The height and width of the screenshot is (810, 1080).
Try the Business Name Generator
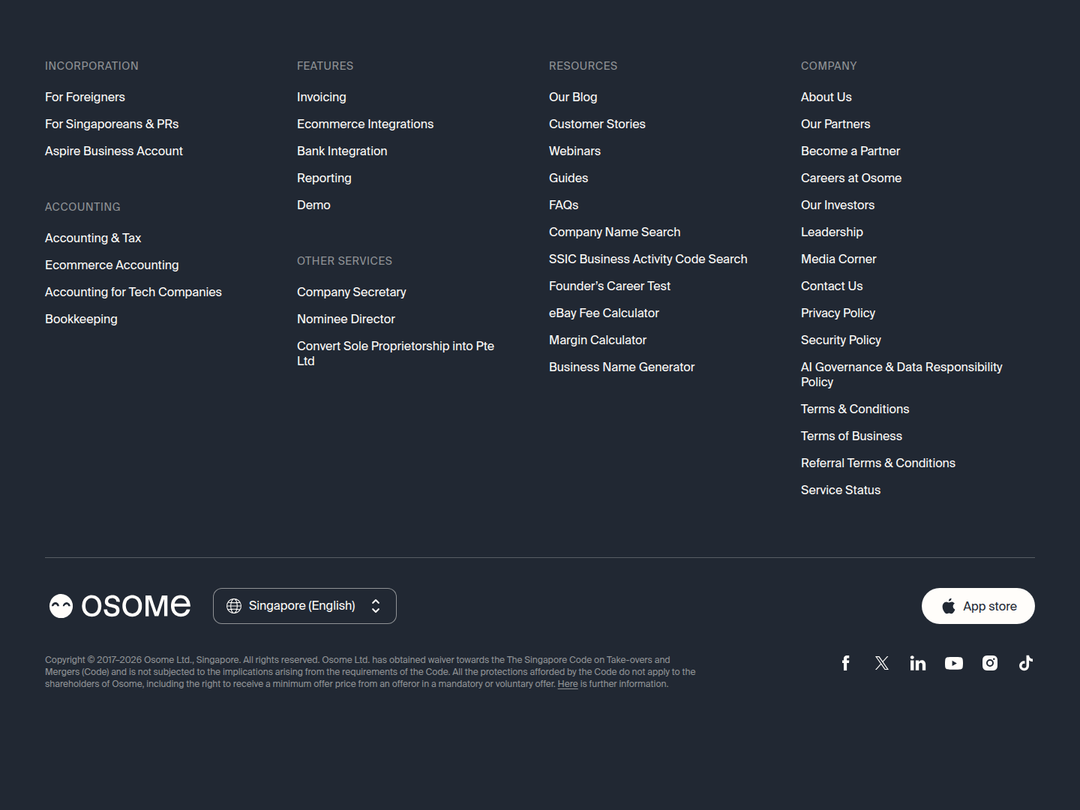[x=621, y=367]
